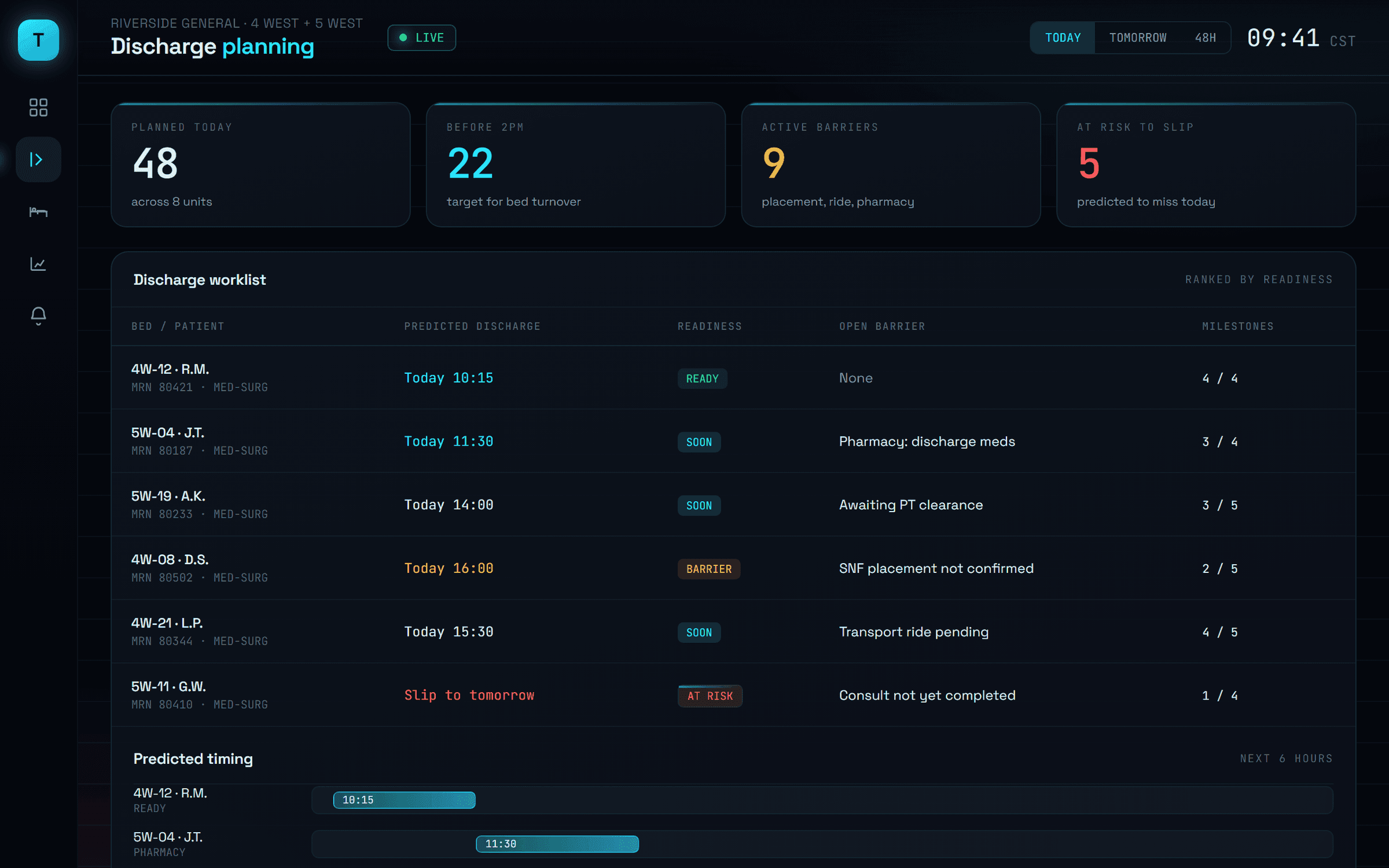This screenshot has height=868, width=1389.
Task: Switch to the TOMORROW tab
Action: pos(1138,38)
